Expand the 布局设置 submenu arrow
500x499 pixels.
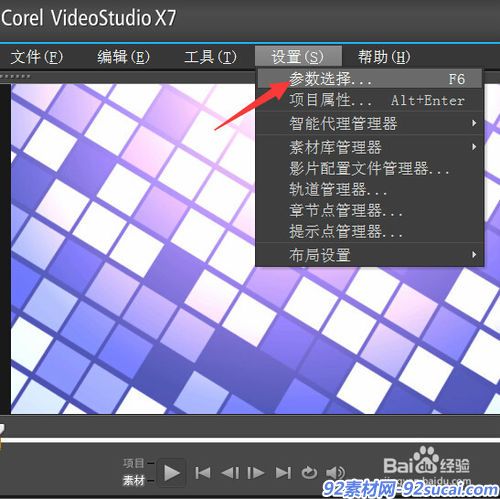(x=474, y=255)
